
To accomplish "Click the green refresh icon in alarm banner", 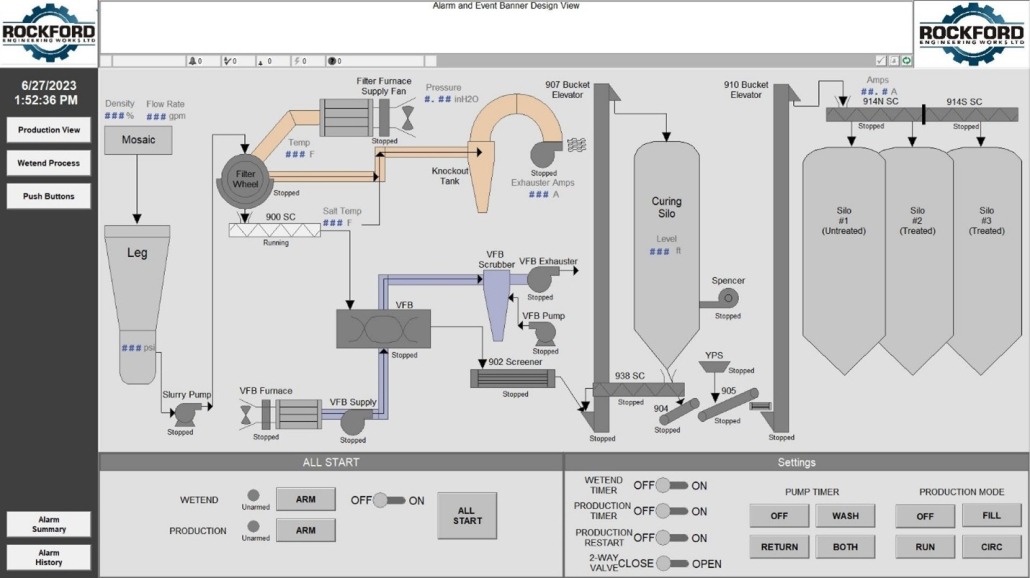I will coord(907,60).
